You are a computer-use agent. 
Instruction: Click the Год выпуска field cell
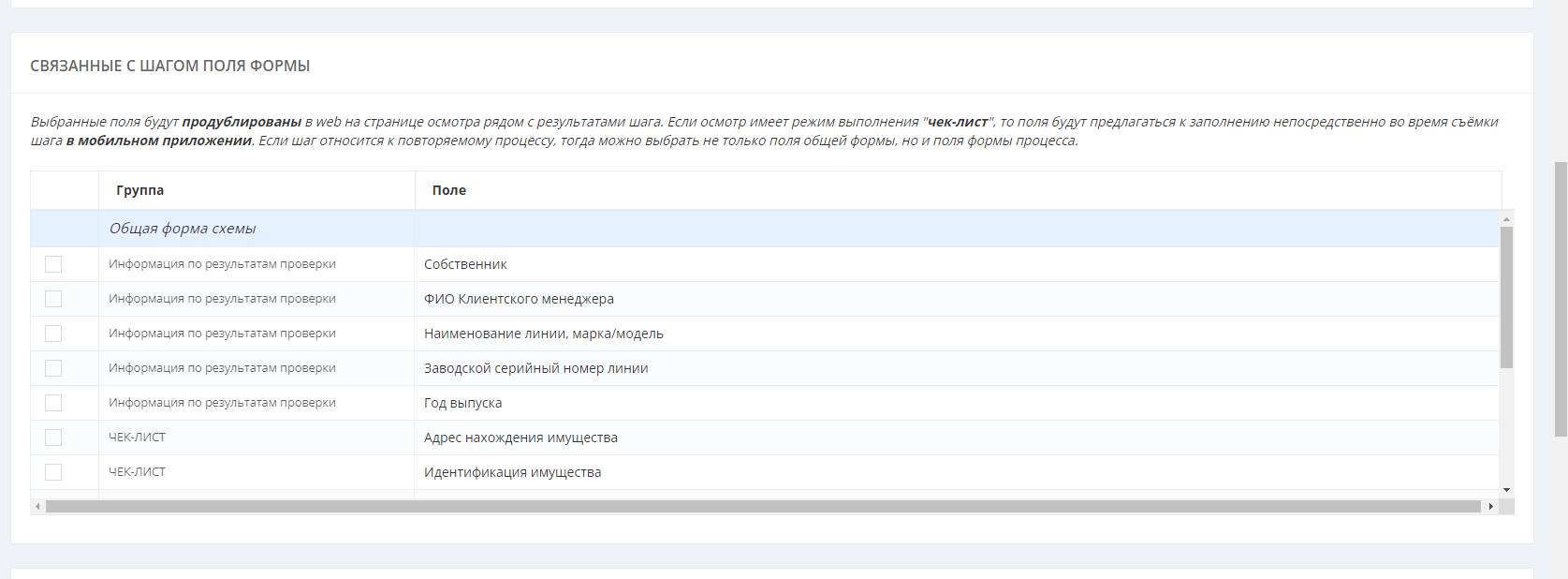[463, 403]
